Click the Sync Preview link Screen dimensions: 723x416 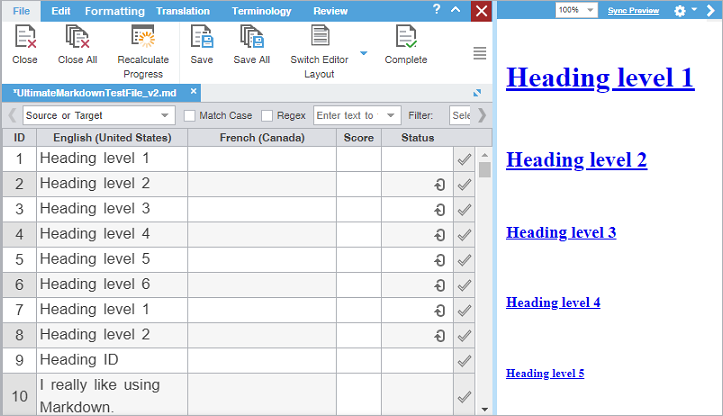[633, 10]
